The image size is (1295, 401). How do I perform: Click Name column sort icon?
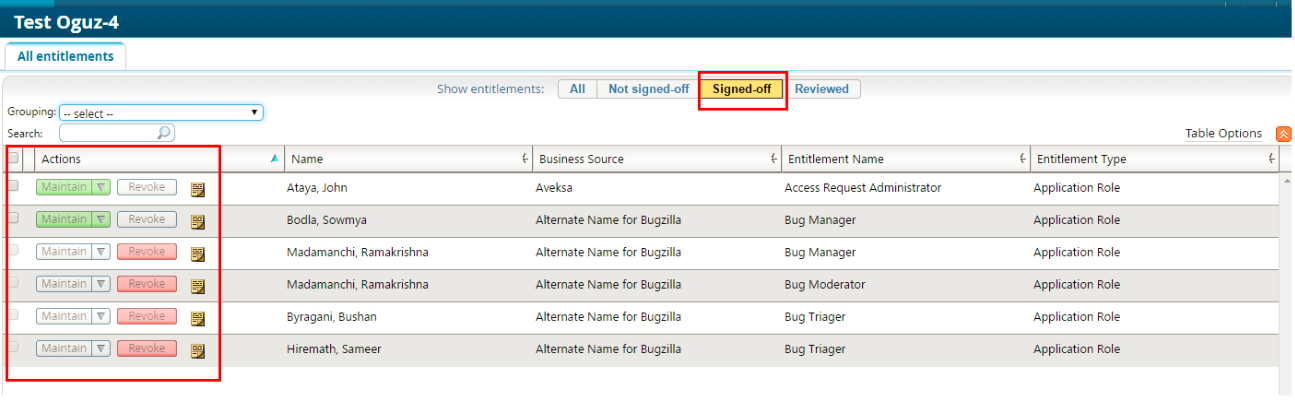(x=525, y=159)
